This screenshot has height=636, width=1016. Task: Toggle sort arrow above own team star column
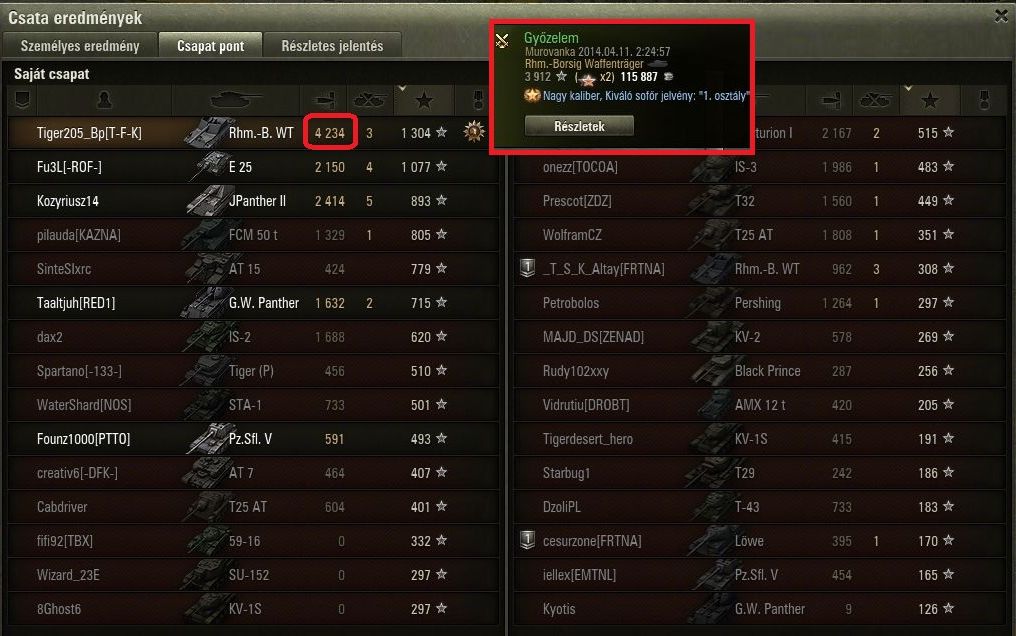click(x=402, y=88)
